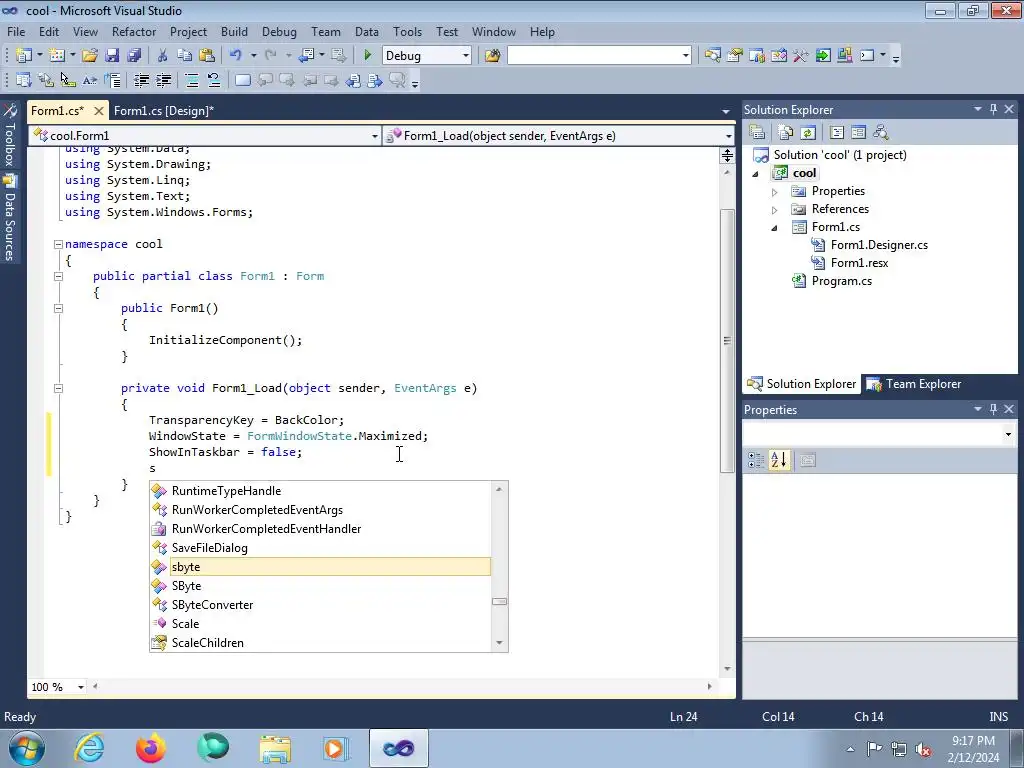The image size is (1024, 768).
Task: Start debugging with the green play icon
Action: point(368,56)
